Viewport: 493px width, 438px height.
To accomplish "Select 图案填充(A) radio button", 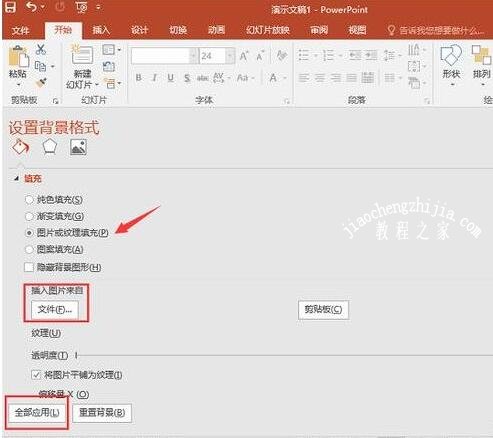I will pyautogui.click(x=29, y=249).
